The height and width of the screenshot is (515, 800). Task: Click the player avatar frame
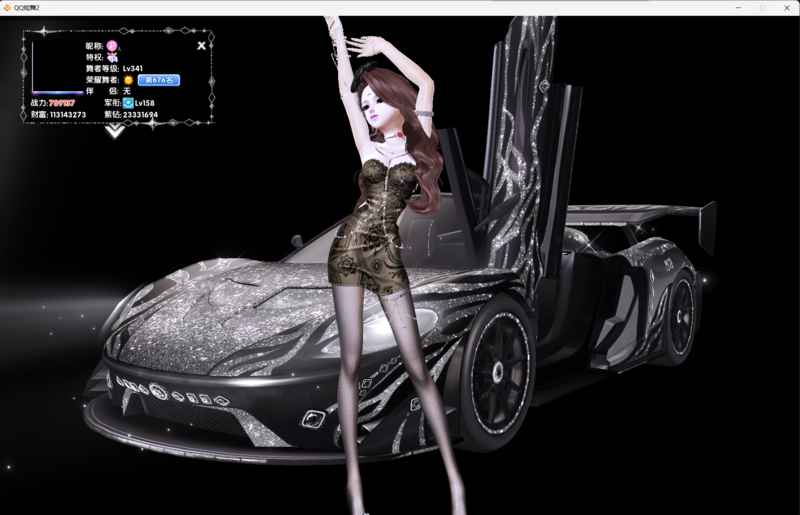57,68
